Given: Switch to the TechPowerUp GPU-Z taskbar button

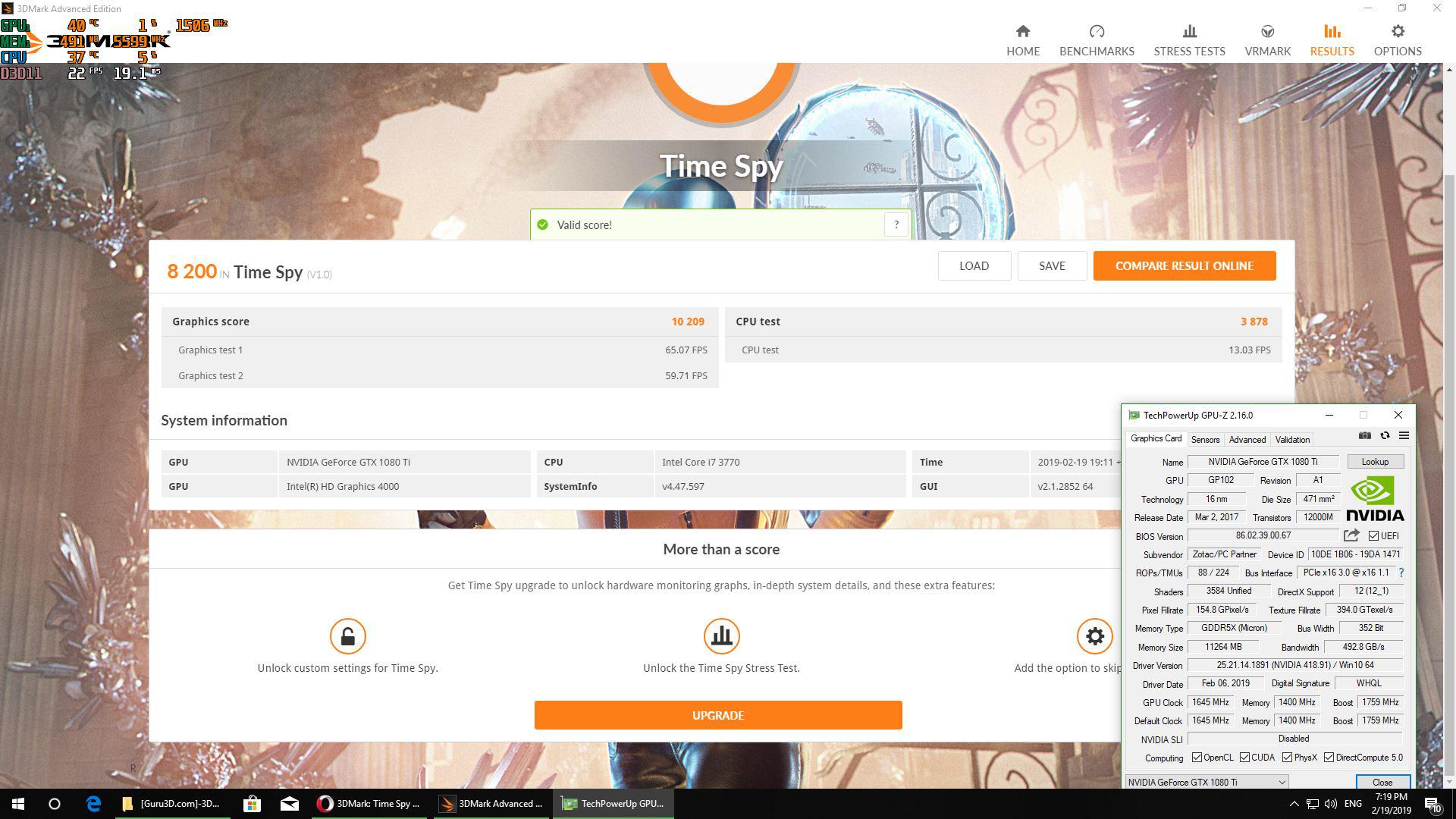Looking at the screenshot, I should (x=613, y=804).
